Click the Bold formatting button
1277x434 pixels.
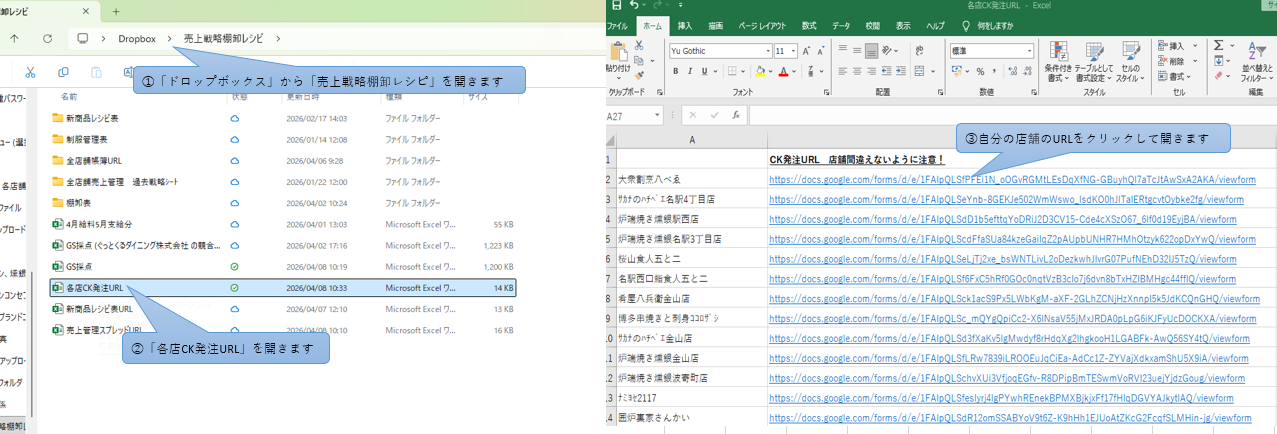tap(676, 71)
